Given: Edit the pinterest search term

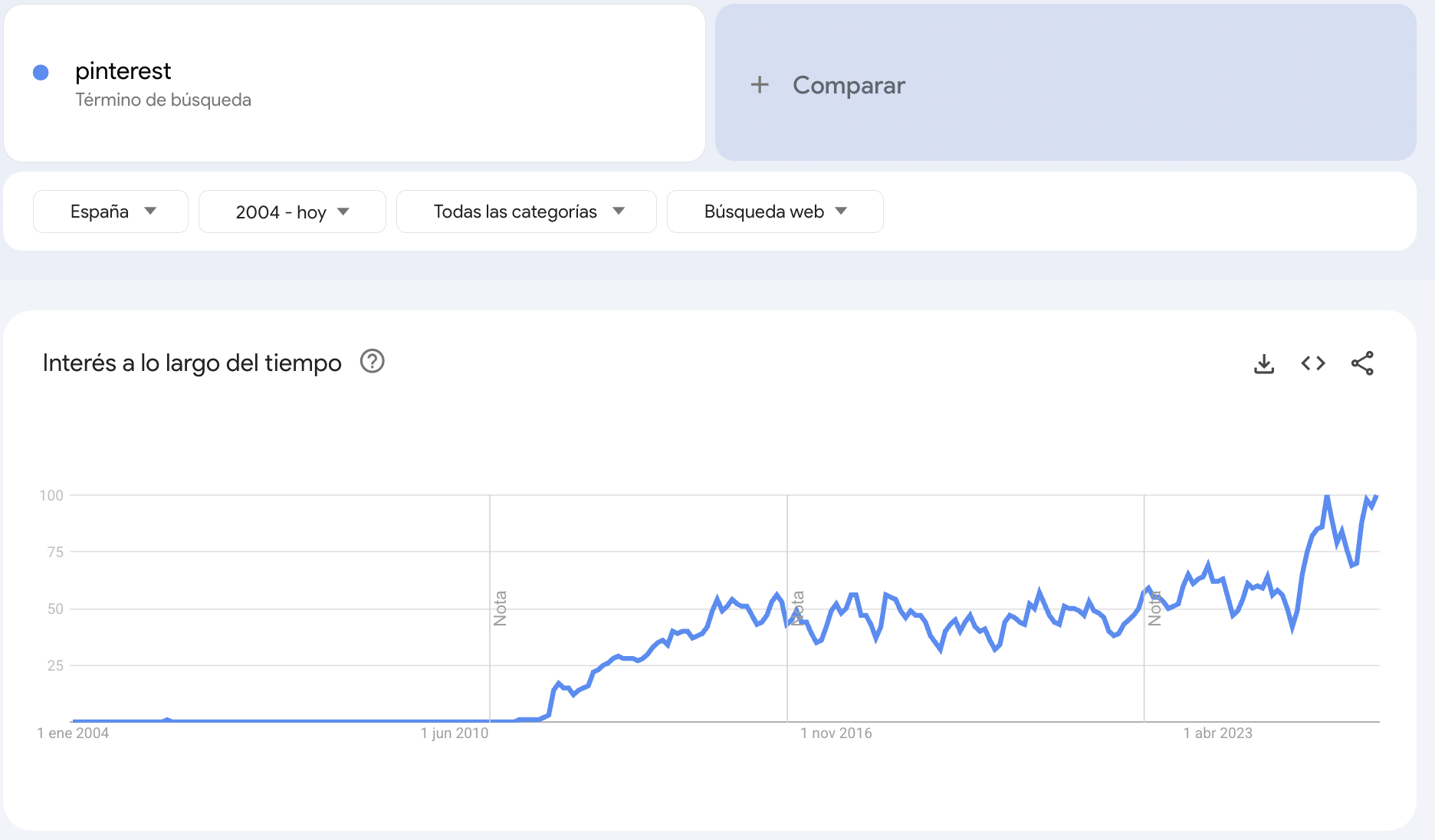Looking at the screenshot, I should coord(123,71).
